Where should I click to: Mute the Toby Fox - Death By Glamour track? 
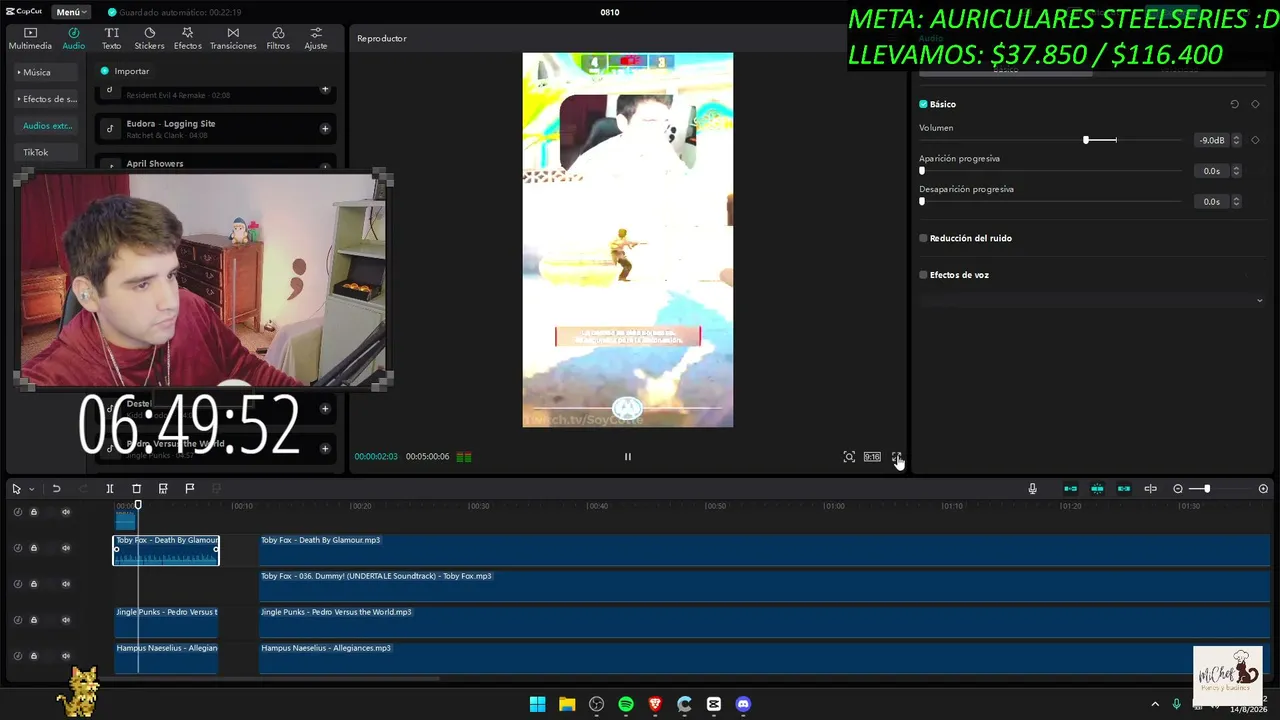tap(66, 548)
